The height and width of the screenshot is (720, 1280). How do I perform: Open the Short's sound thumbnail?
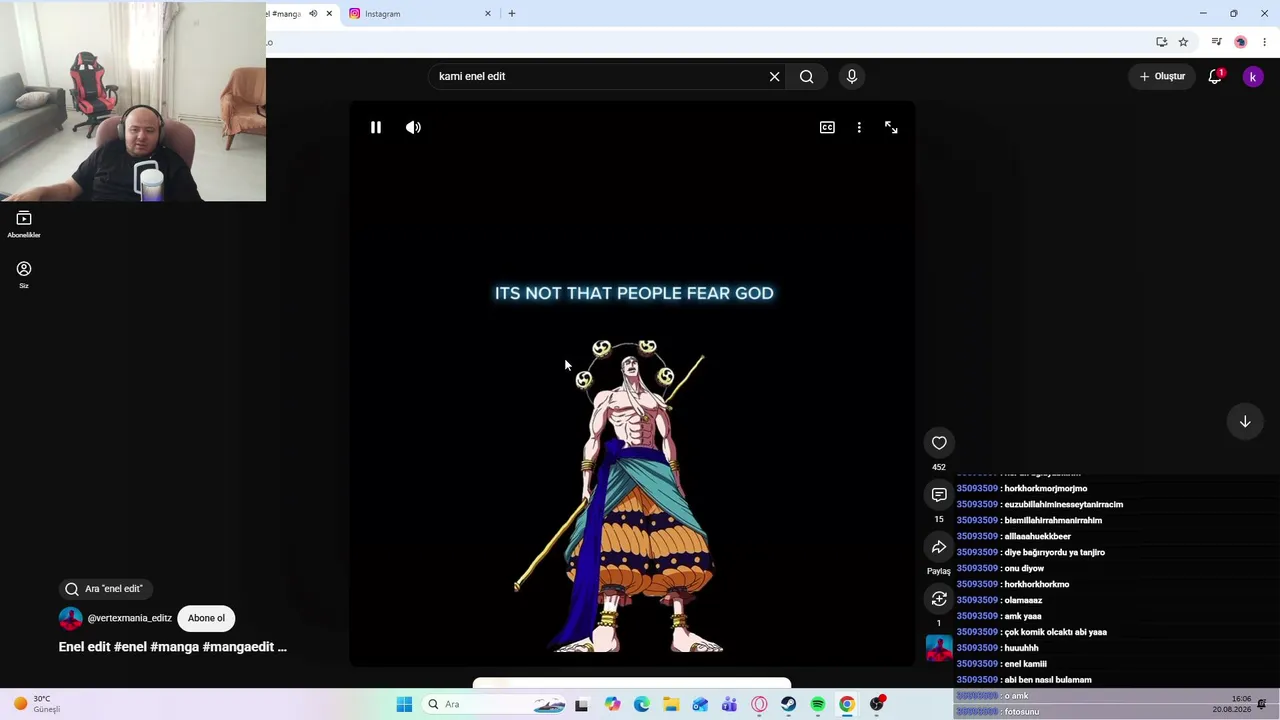[939, 648]
